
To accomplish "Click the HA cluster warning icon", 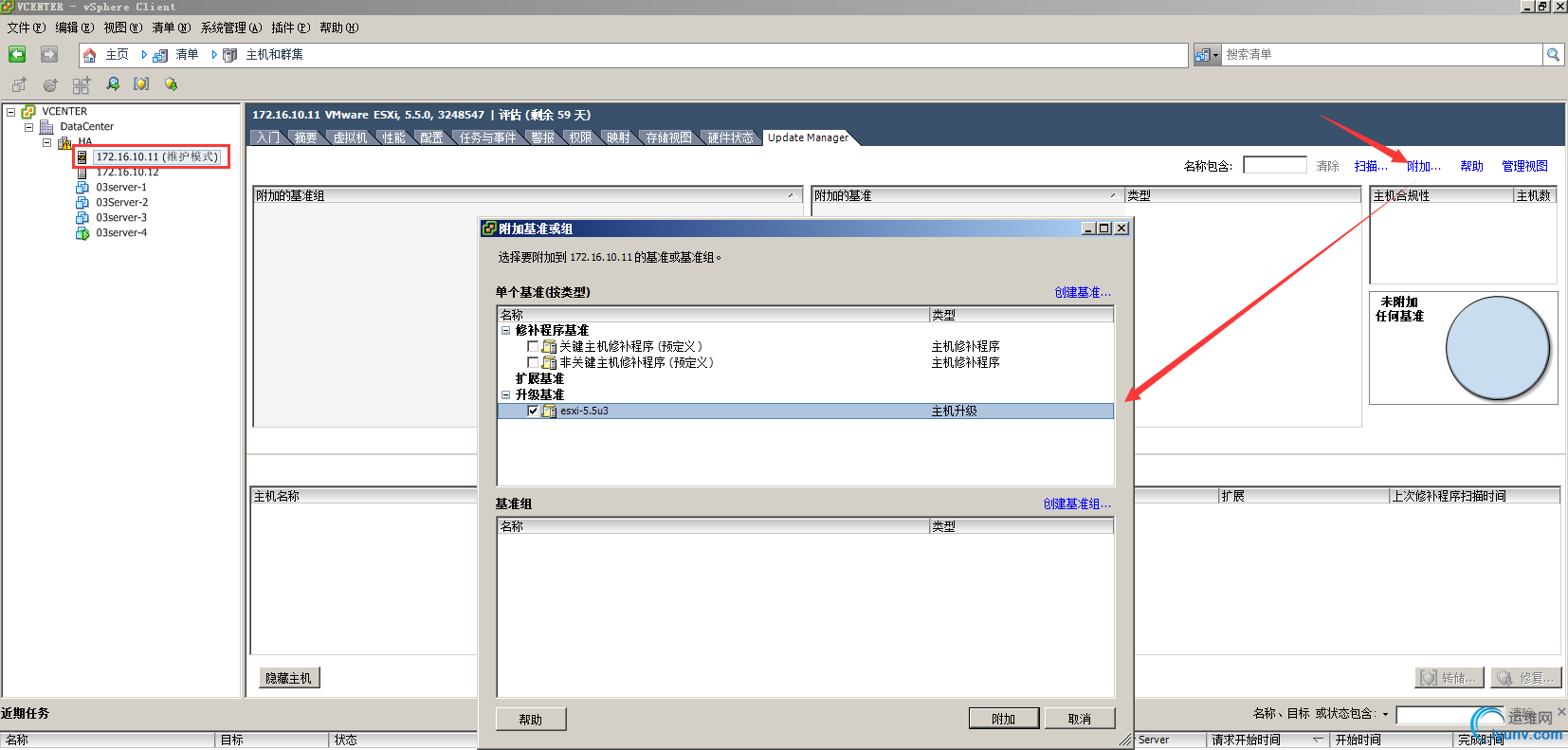I will coord(64,142).
